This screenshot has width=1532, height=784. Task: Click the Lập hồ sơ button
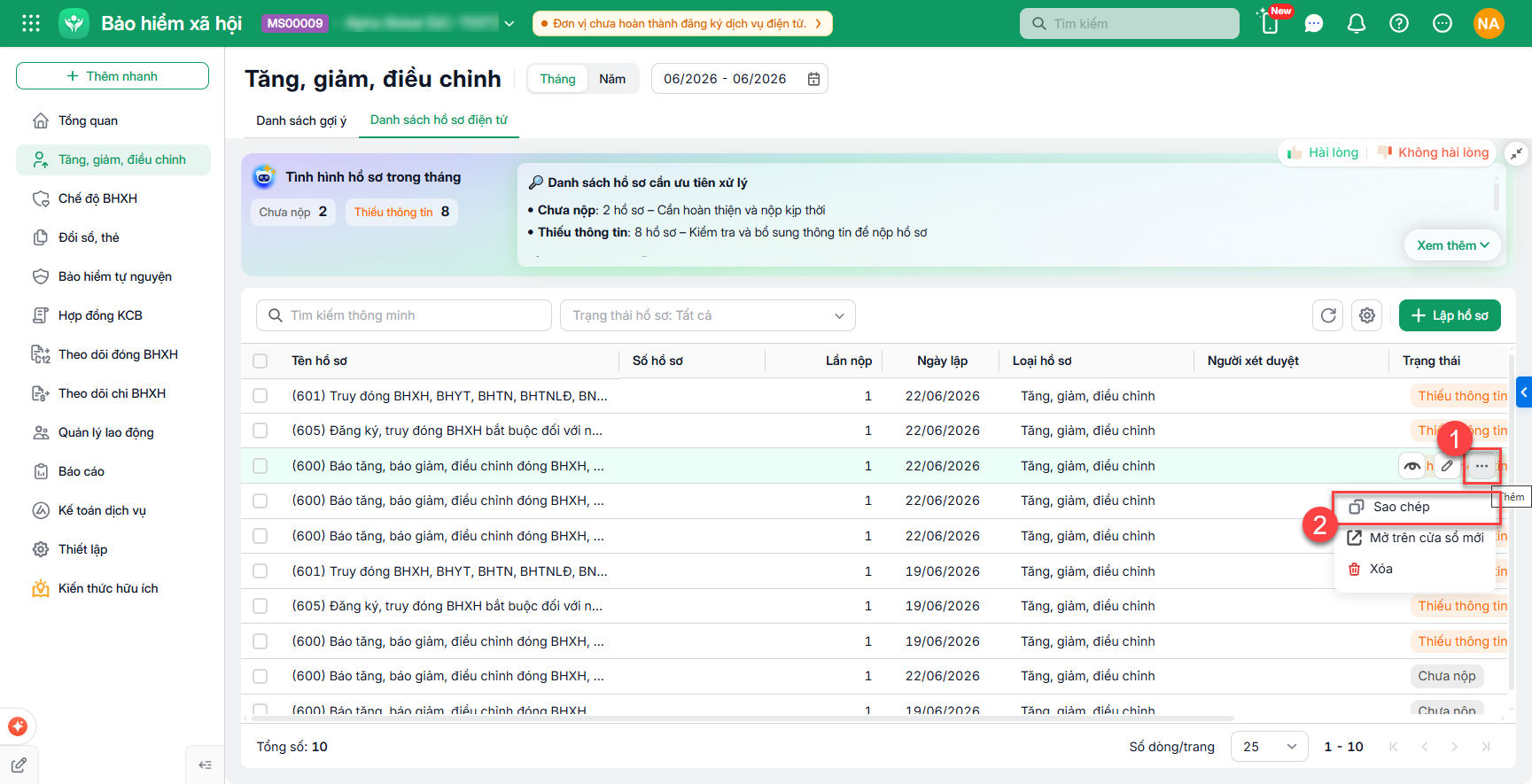pos(1450,315)
